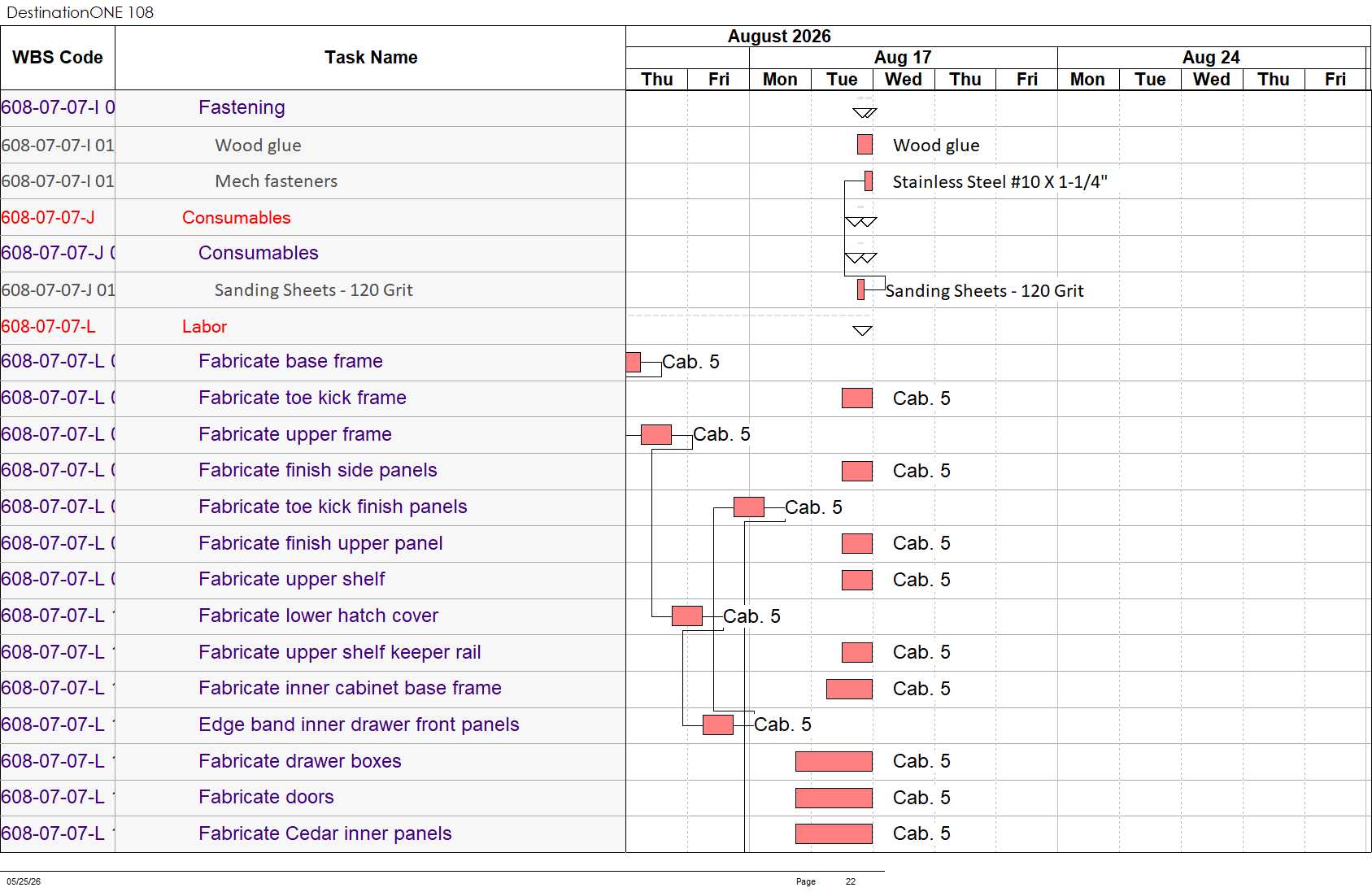Click the Wood glue label beside its bar
Image resolution: width=1372 pixels, height=892 pixels.
click(x=936, y=145)
